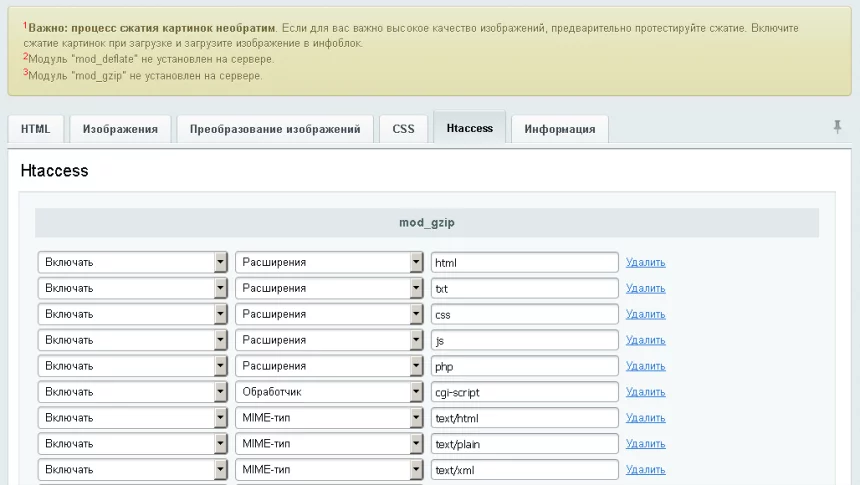The width and height of the screenshot is (860, 485).
Task: Open the Изображения tab
Action: click(120, 129)
